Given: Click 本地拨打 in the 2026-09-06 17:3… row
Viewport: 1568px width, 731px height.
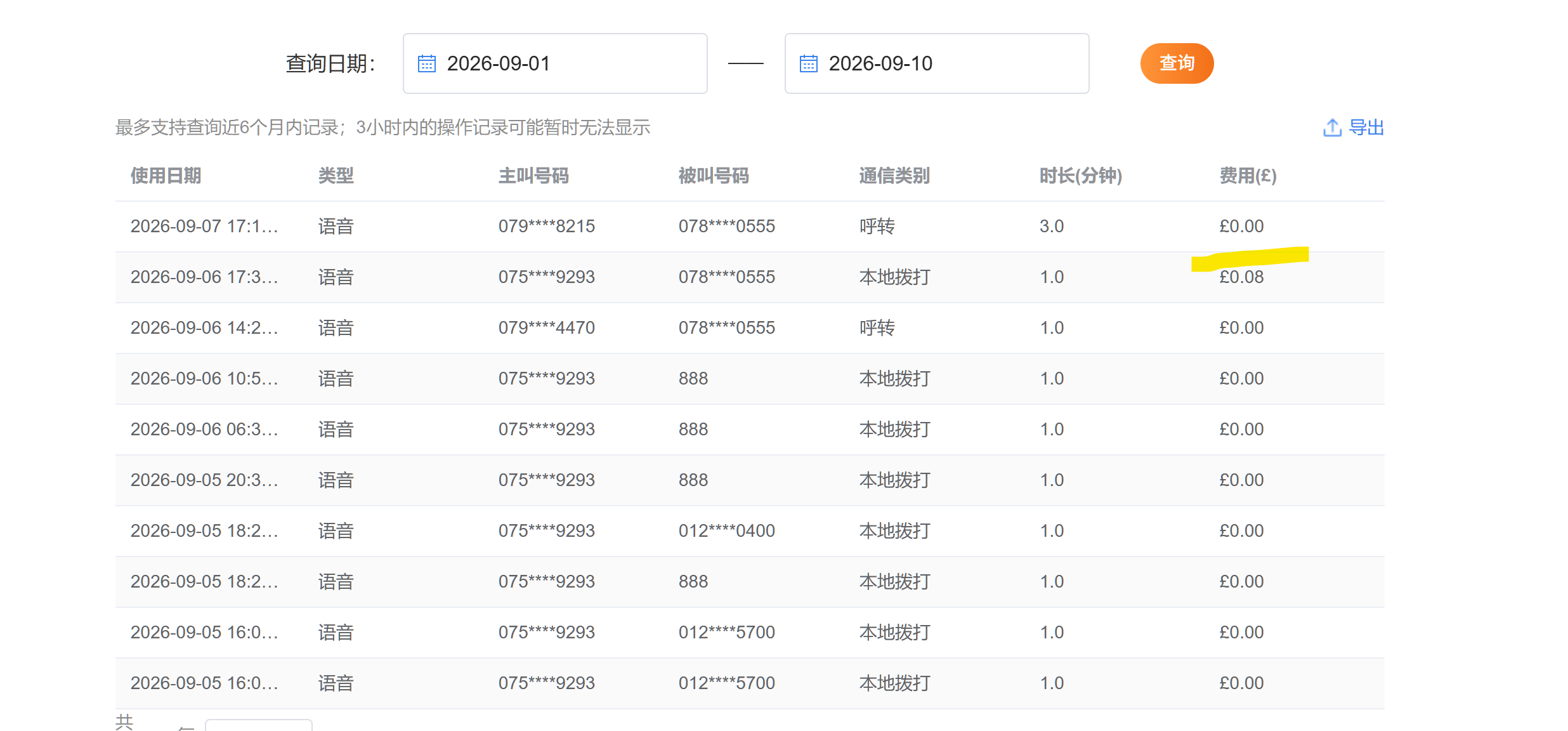Looking at the screenshot, I should [x=894, y=277].
